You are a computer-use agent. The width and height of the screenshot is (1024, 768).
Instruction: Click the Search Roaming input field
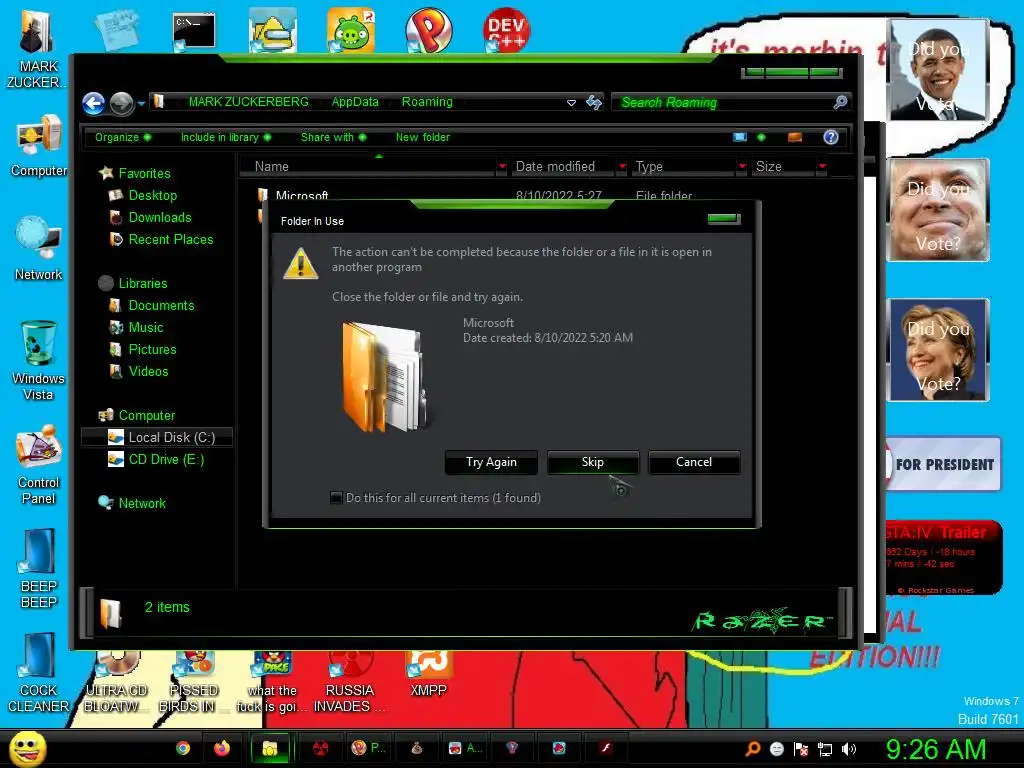[x=722, y=103]
